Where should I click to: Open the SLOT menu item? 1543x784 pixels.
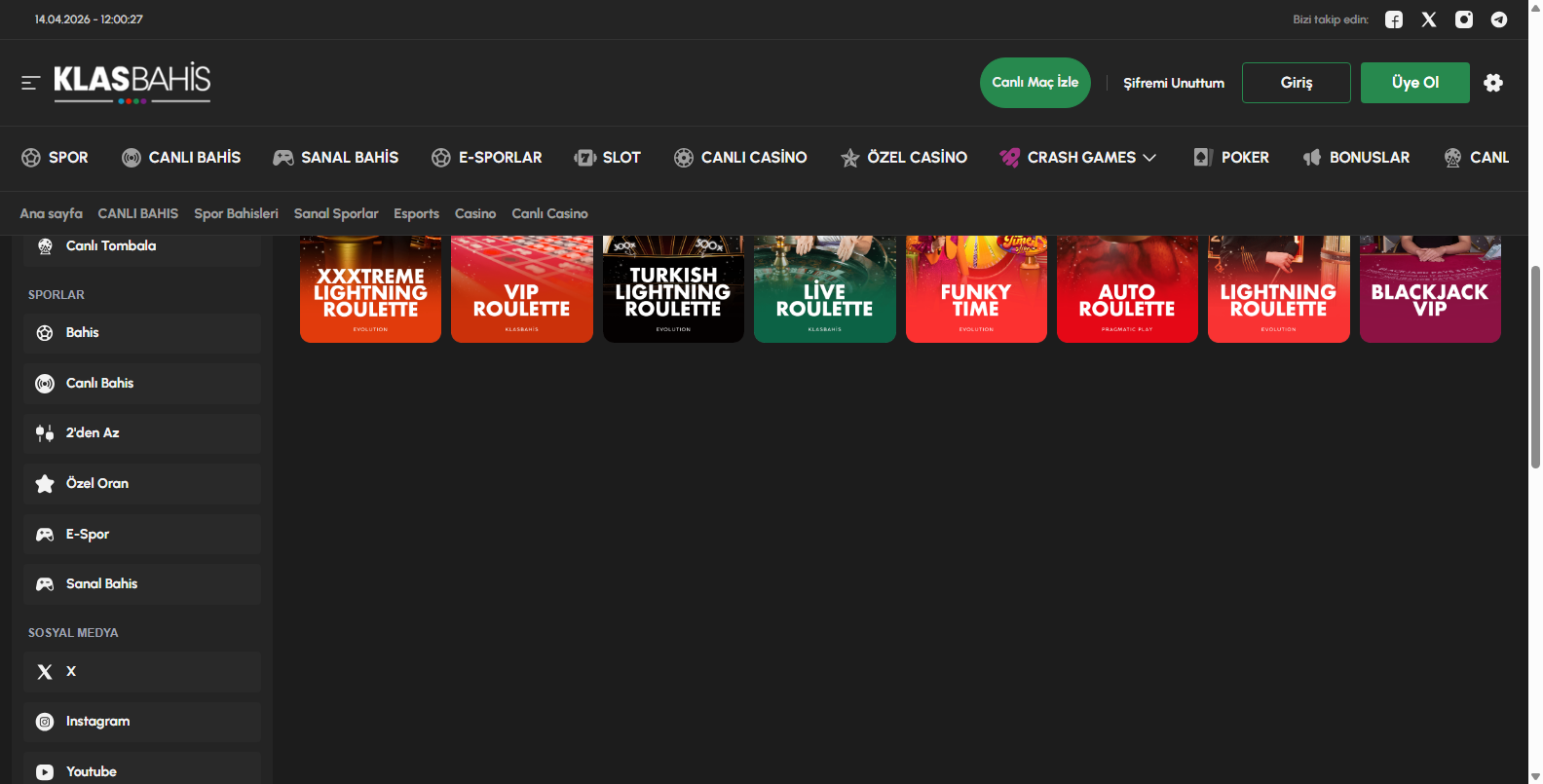tap(608, 158)
